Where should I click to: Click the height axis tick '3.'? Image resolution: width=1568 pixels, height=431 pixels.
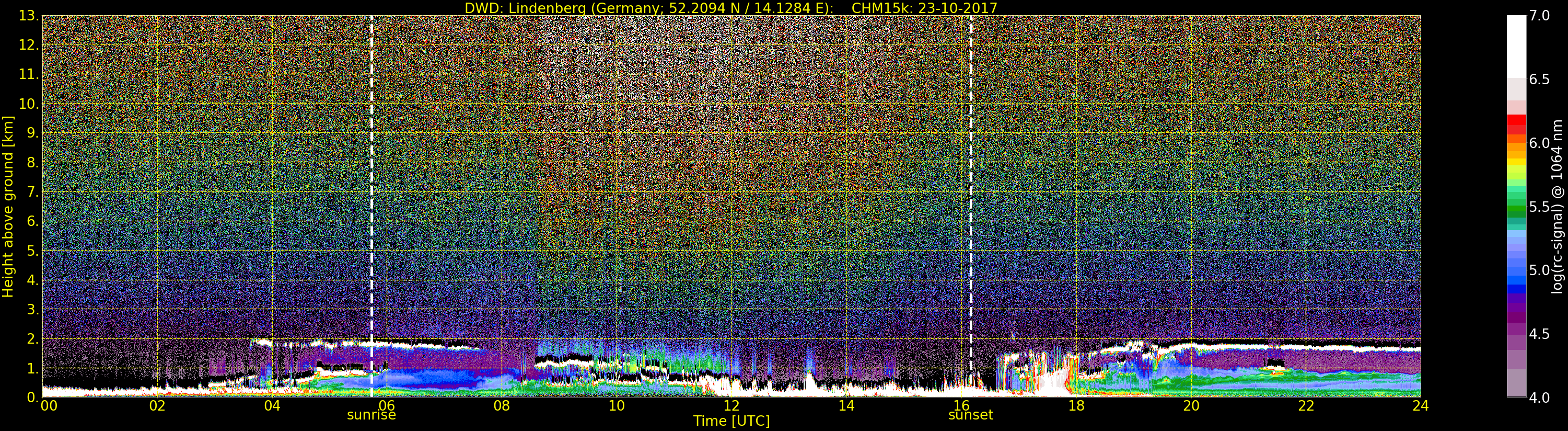32,309
